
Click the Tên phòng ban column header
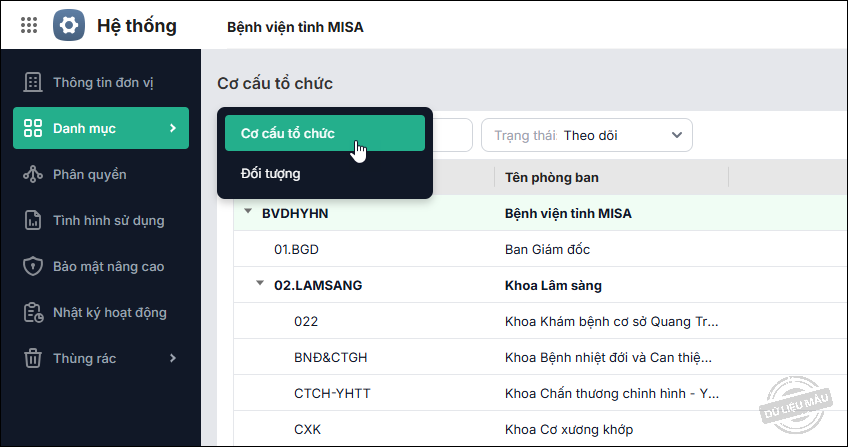tap(552, 178)
